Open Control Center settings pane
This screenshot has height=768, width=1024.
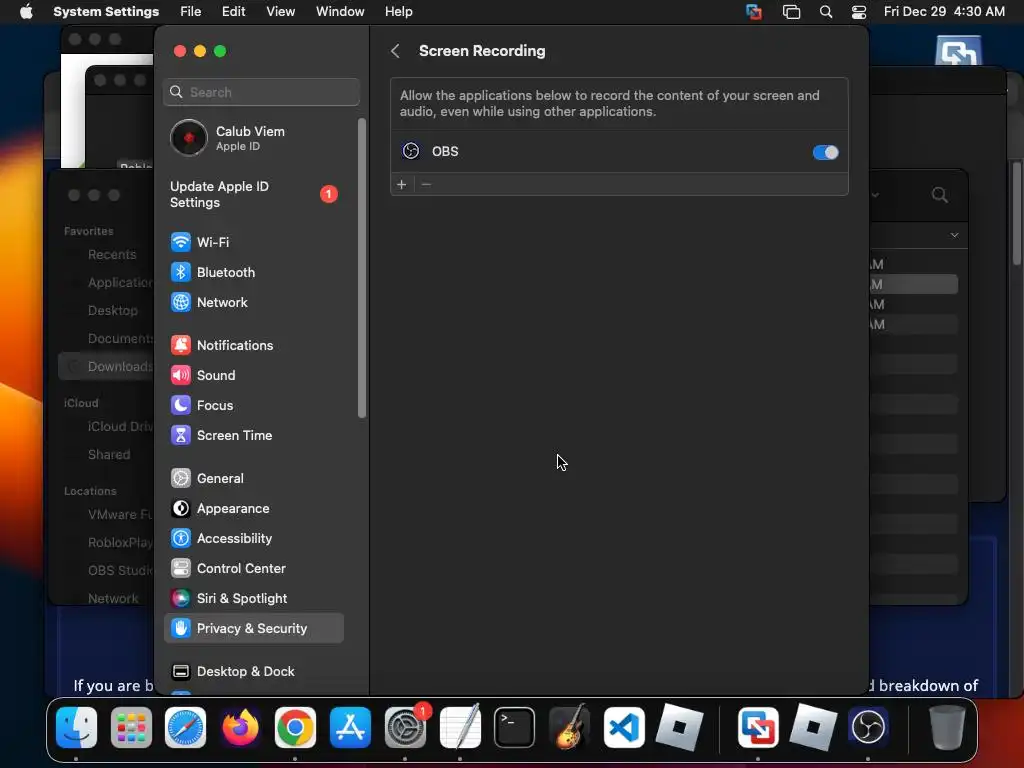pyautogui.click(x=255, y=569)
